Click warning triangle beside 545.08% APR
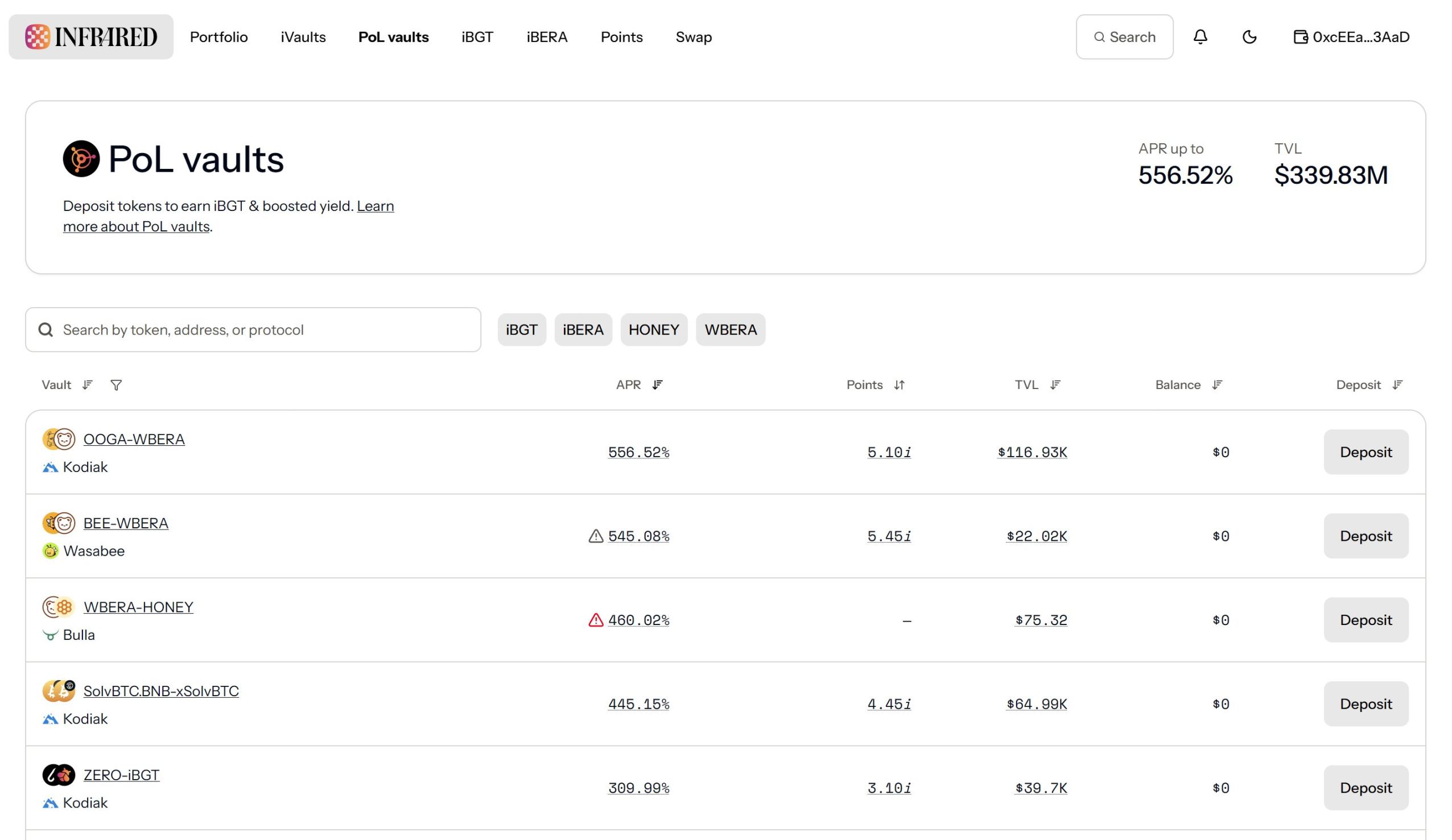The height and width of the screenshot is (840, 1452). coord(596,536)
